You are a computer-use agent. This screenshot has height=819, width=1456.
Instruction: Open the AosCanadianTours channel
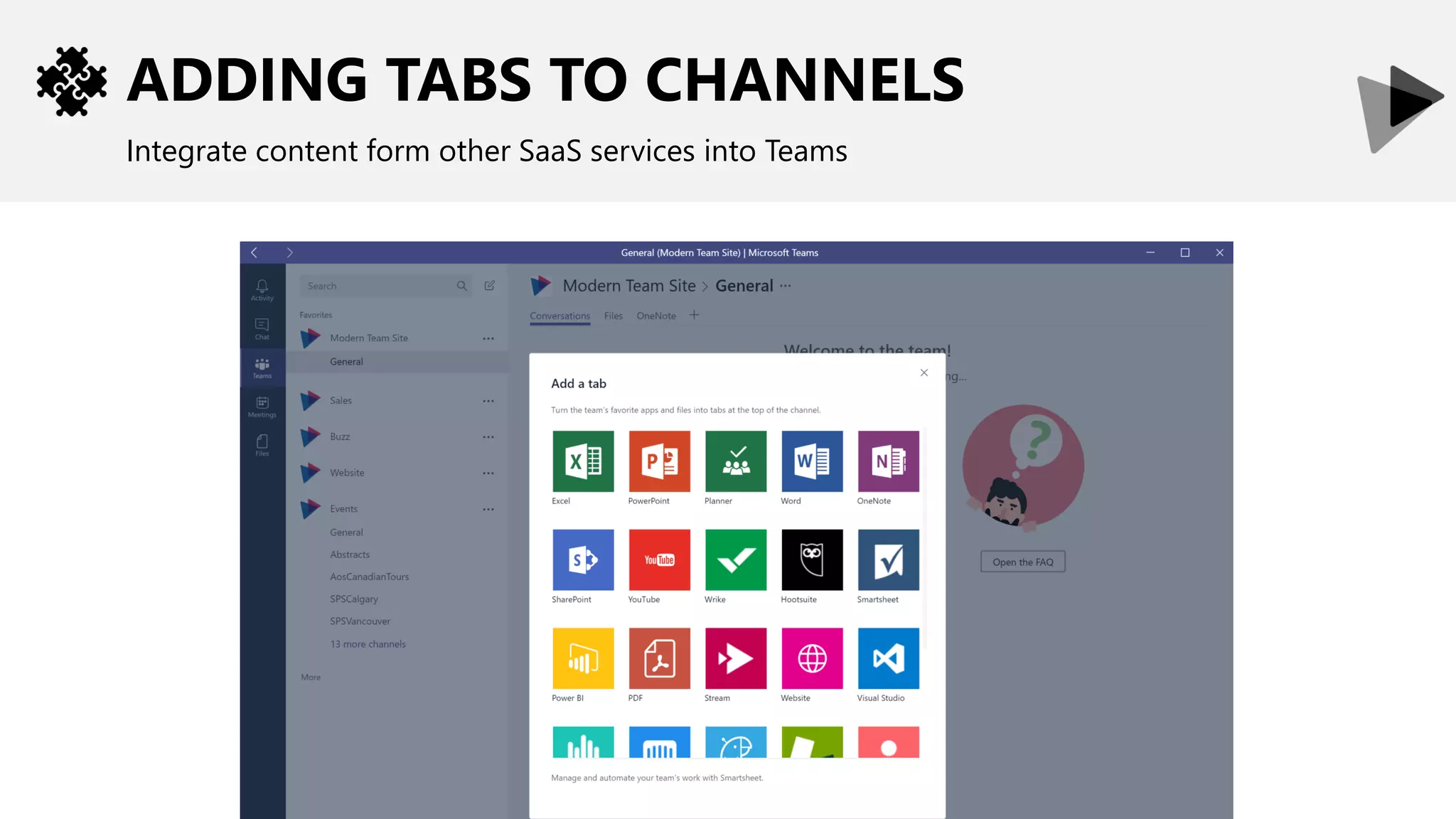pos(370,577)
